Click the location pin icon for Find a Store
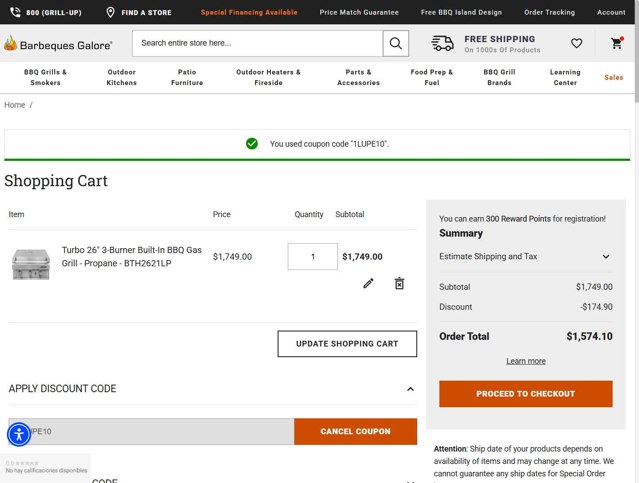 point(110,12)
